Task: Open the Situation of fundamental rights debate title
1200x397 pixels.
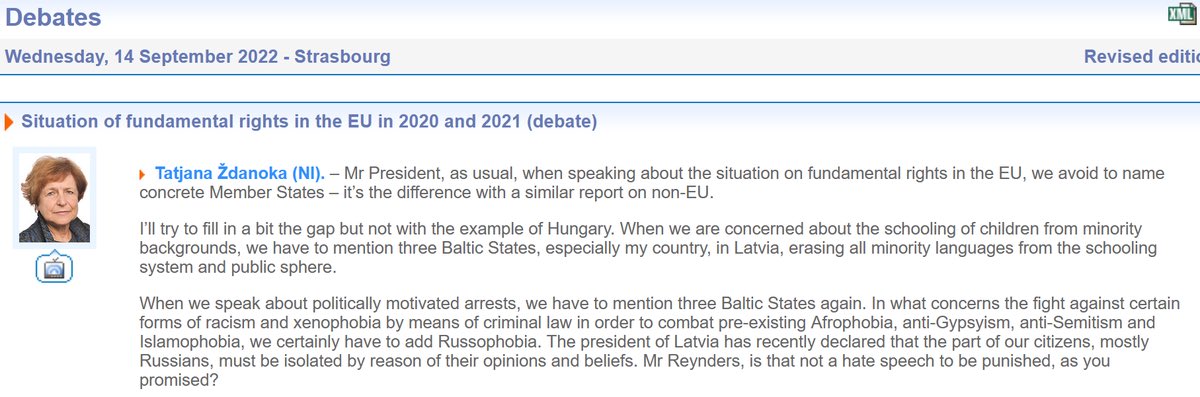Action: 309,122
